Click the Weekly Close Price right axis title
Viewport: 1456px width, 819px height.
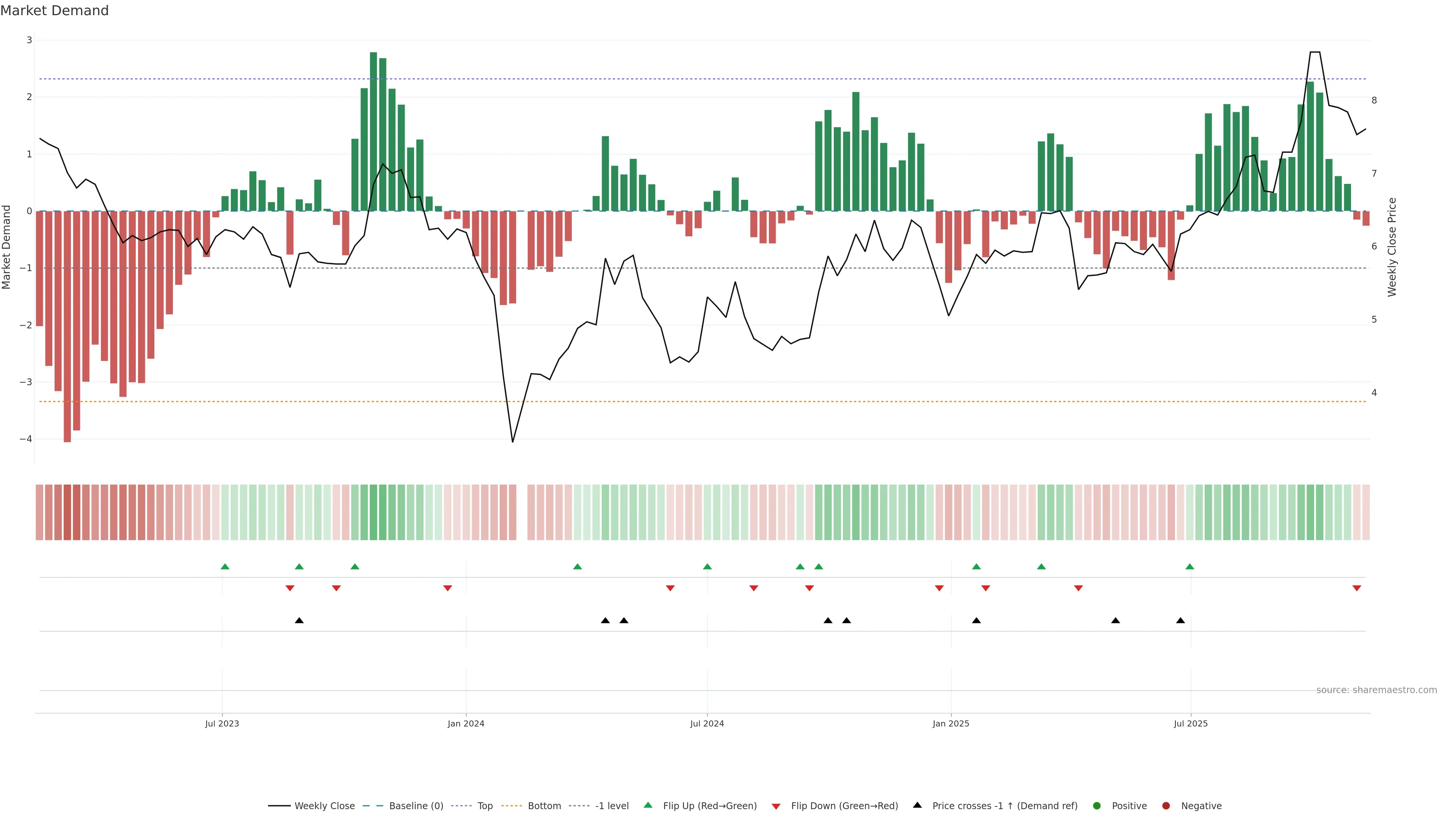[1392, 247]
